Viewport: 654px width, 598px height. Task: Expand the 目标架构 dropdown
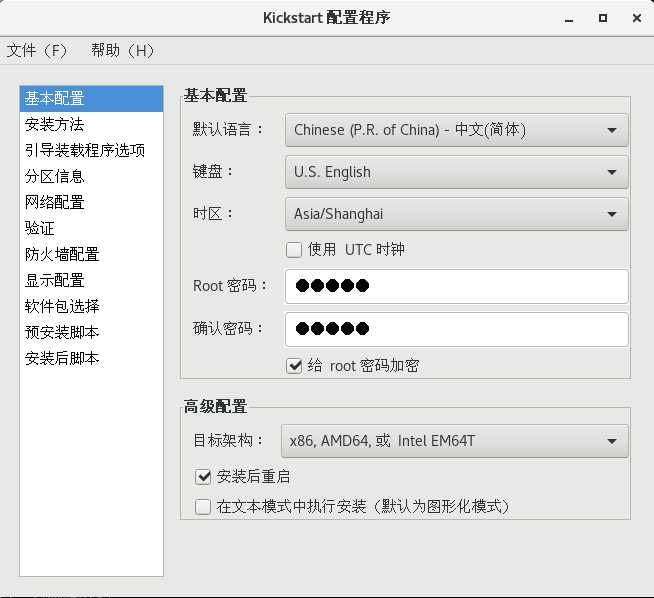click(x=455, y=441)
